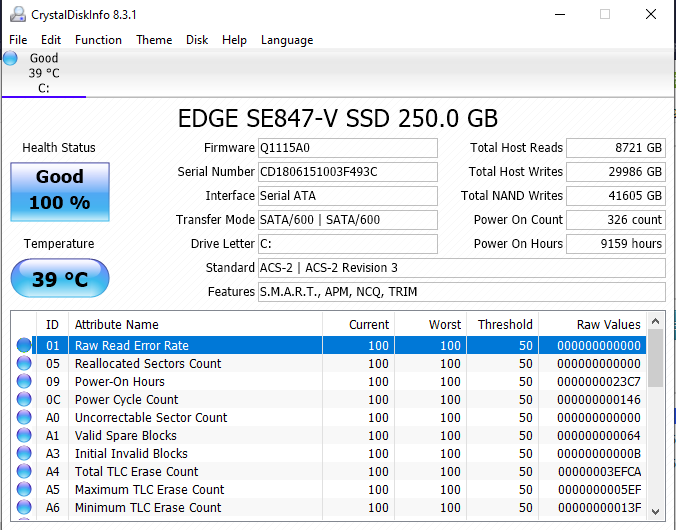Click the ID column header
This screenshot has width=676, height=530.
point(52,324)
